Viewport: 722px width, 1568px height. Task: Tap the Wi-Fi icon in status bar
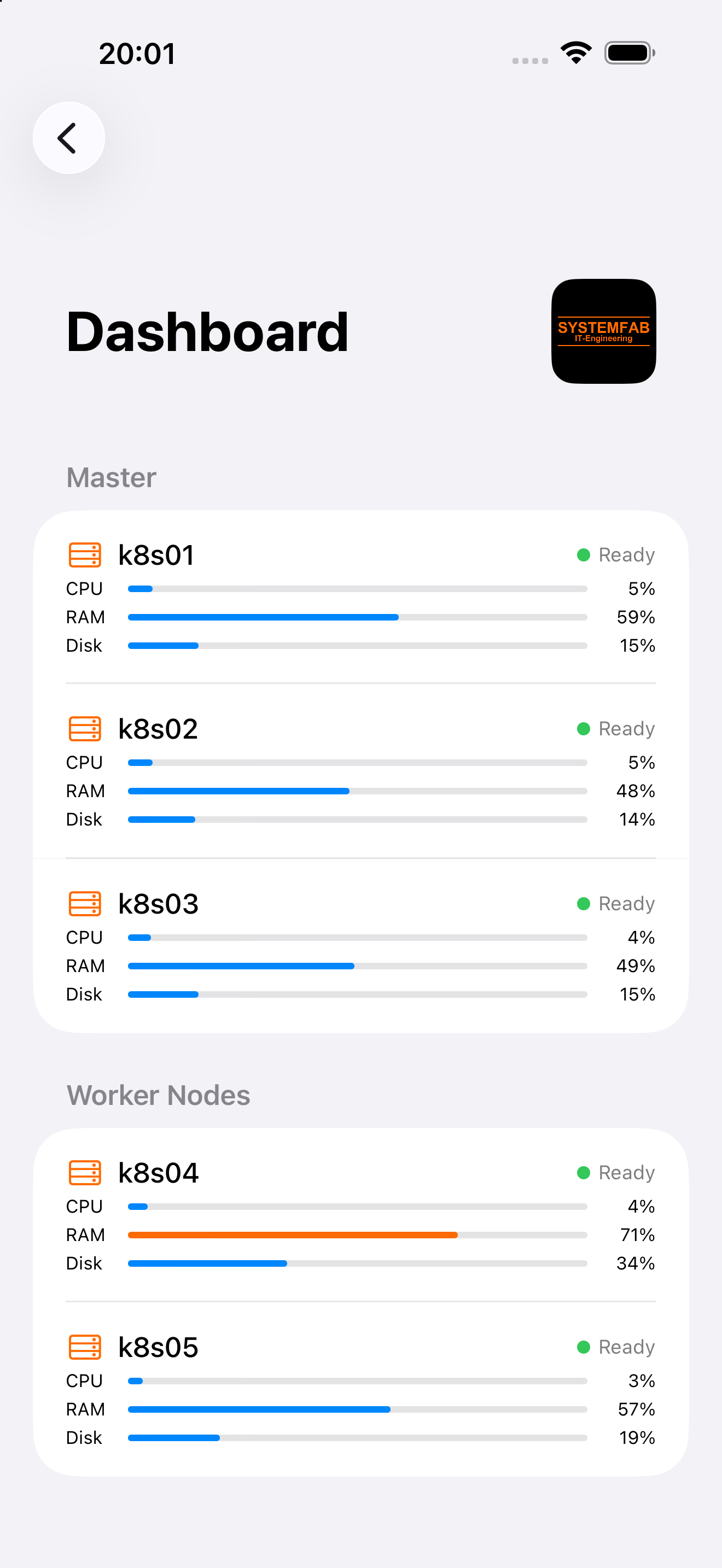pos(576,53)
